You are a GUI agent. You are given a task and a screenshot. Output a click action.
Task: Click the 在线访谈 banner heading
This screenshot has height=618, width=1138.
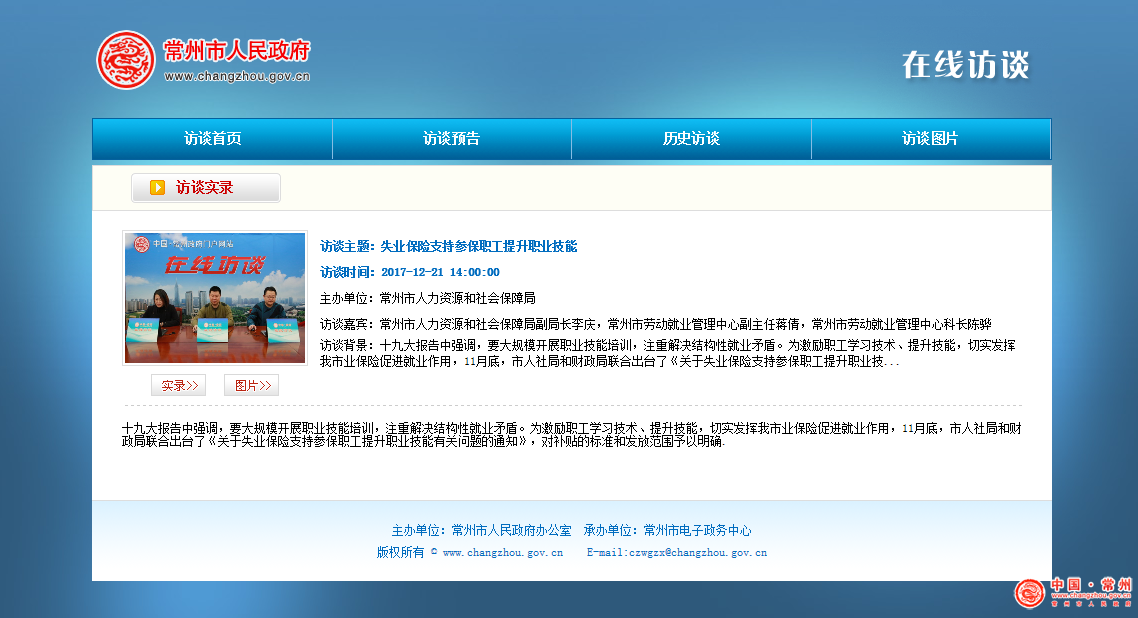[x=965, y=64]
